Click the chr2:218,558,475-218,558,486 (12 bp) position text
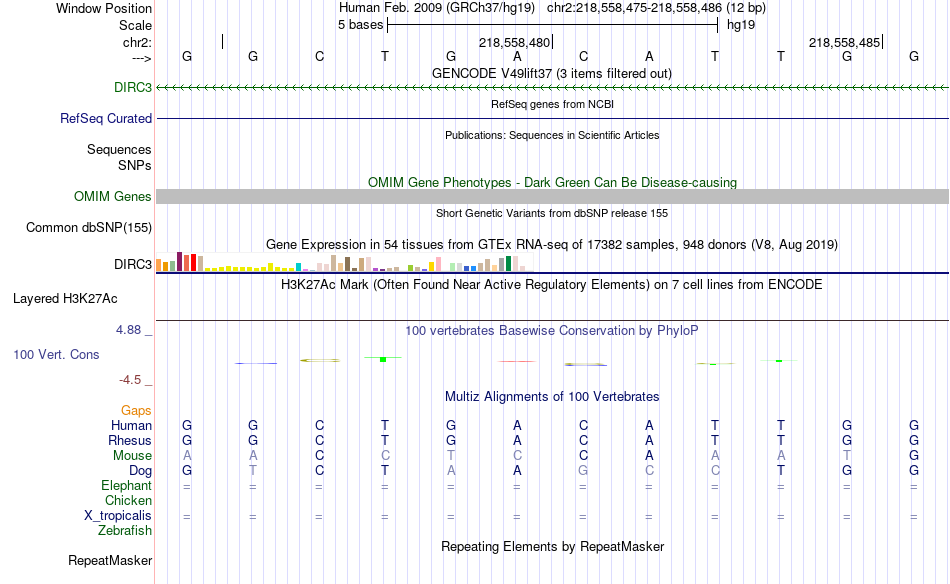The height and width of the screenshot is (584, 950). point(656,8)
